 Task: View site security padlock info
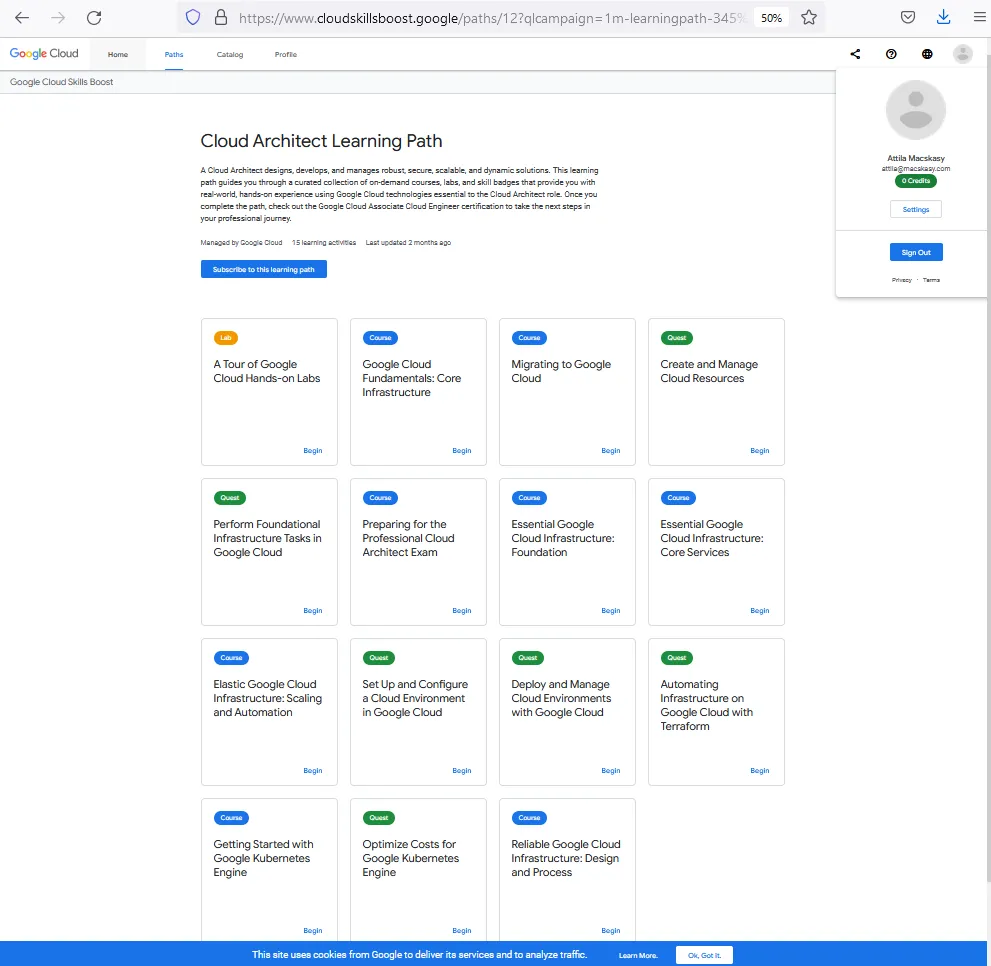click(221, 18)
